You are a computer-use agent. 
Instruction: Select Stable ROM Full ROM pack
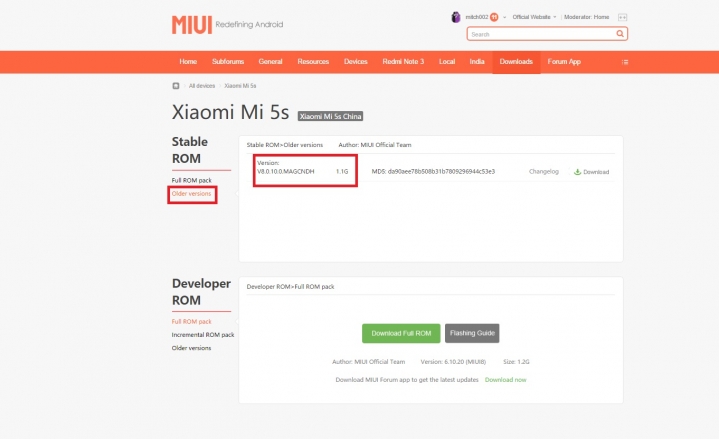[x=192, y=180]
